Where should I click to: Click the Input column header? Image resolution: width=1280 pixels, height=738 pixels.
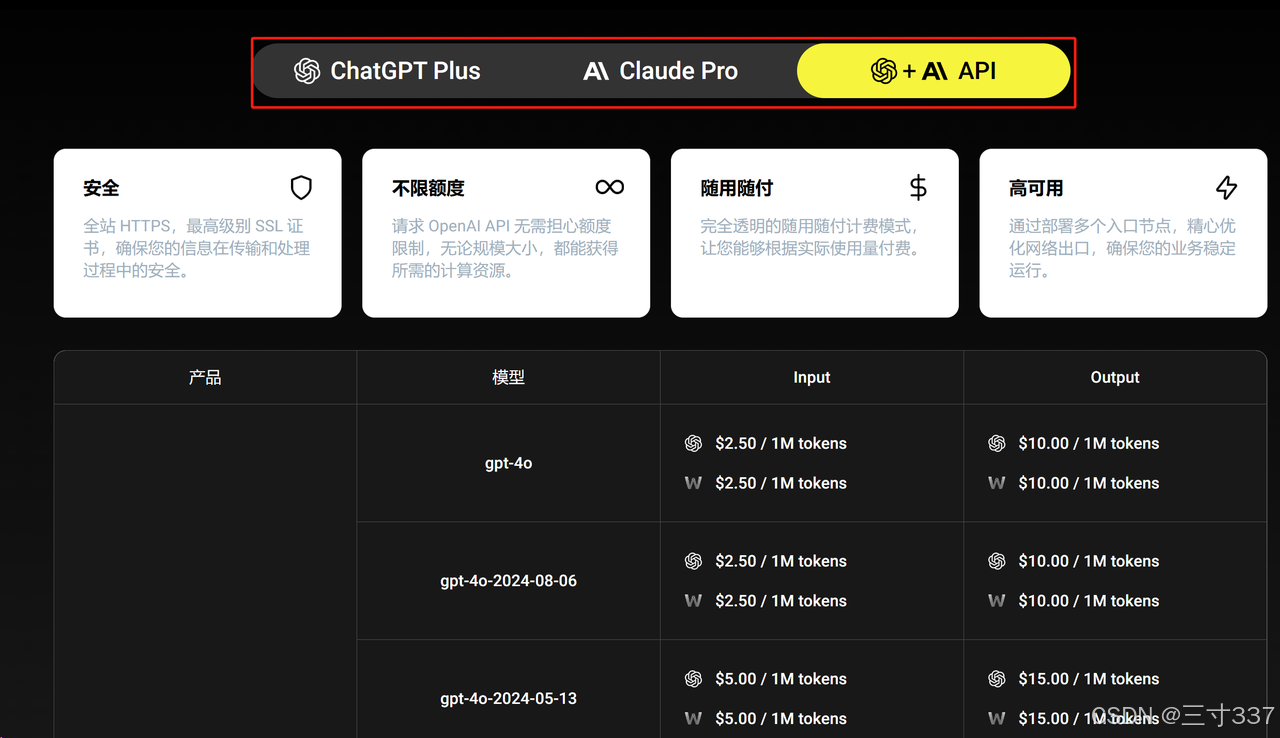(x=812, y=377)
